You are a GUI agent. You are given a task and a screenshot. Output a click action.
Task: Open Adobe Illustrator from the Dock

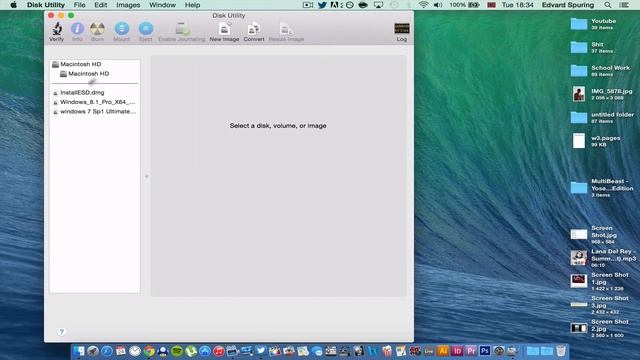(443, 351)
